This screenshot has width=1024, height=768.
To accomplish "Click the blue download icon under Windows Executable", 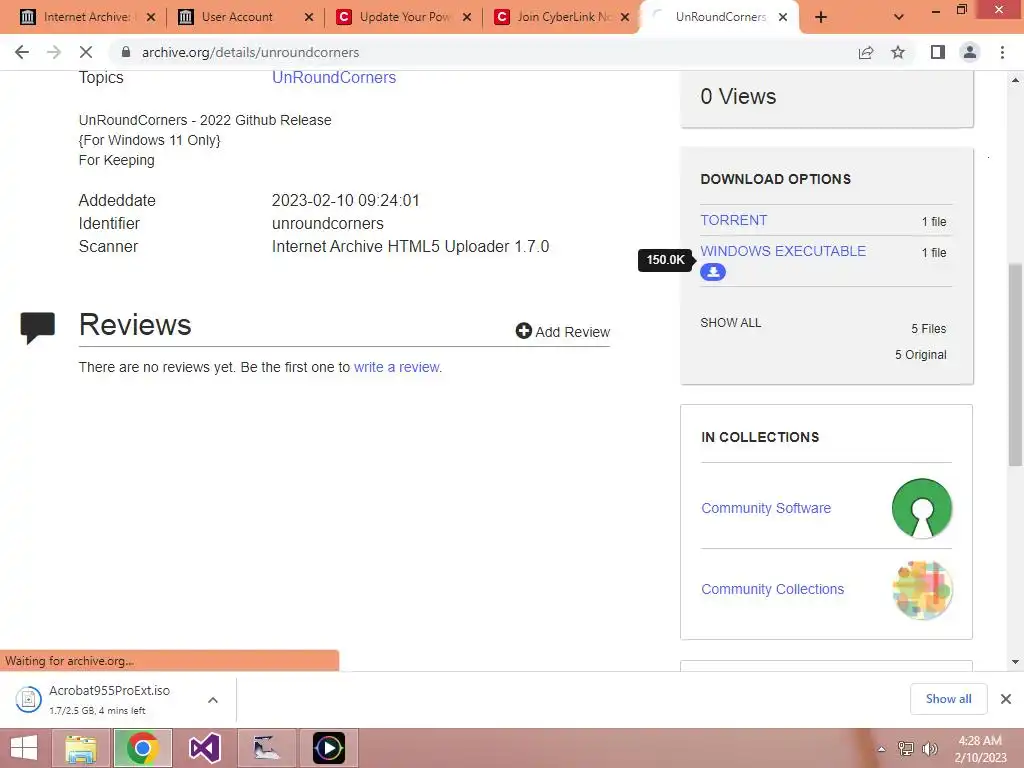I will point(712,272).
